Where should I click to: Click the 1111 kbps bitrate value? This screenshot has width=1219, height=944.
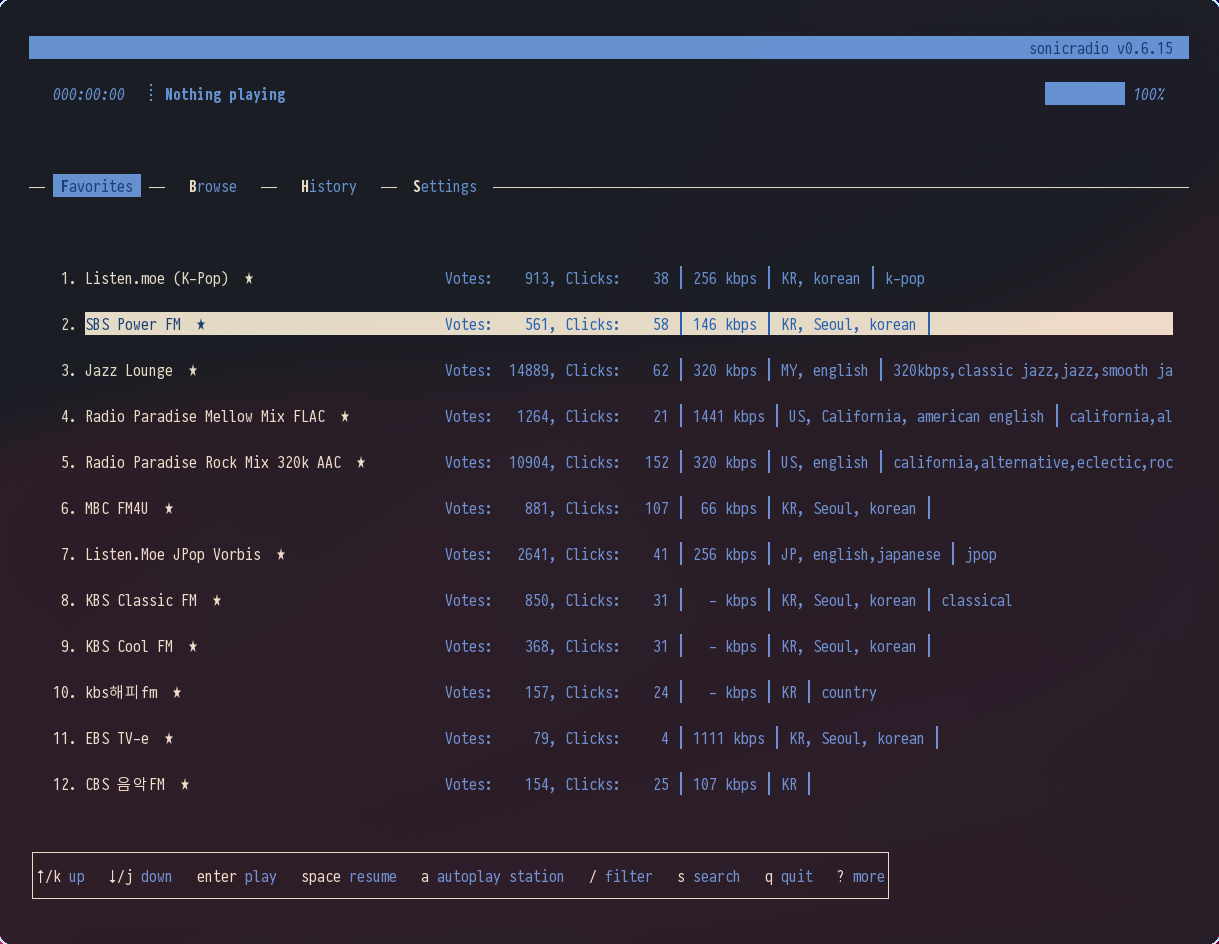(x=729, y=738)
